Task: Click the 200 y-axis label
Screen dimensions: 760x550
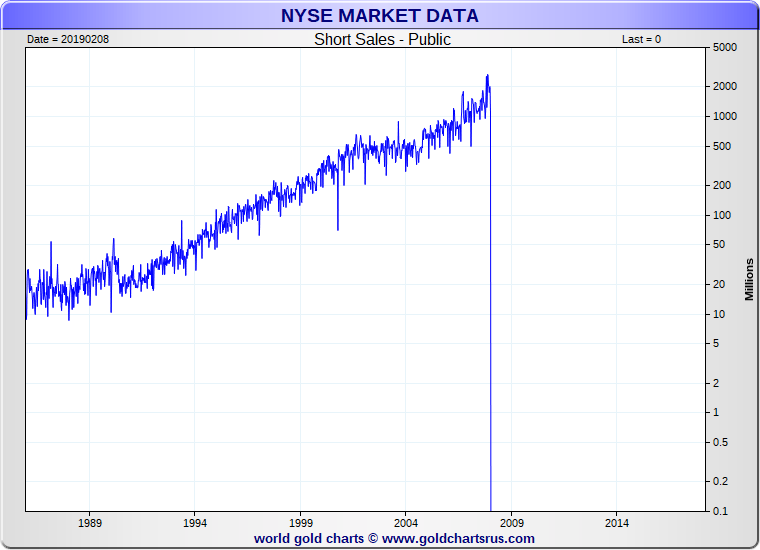Action: tap(722, 185)
